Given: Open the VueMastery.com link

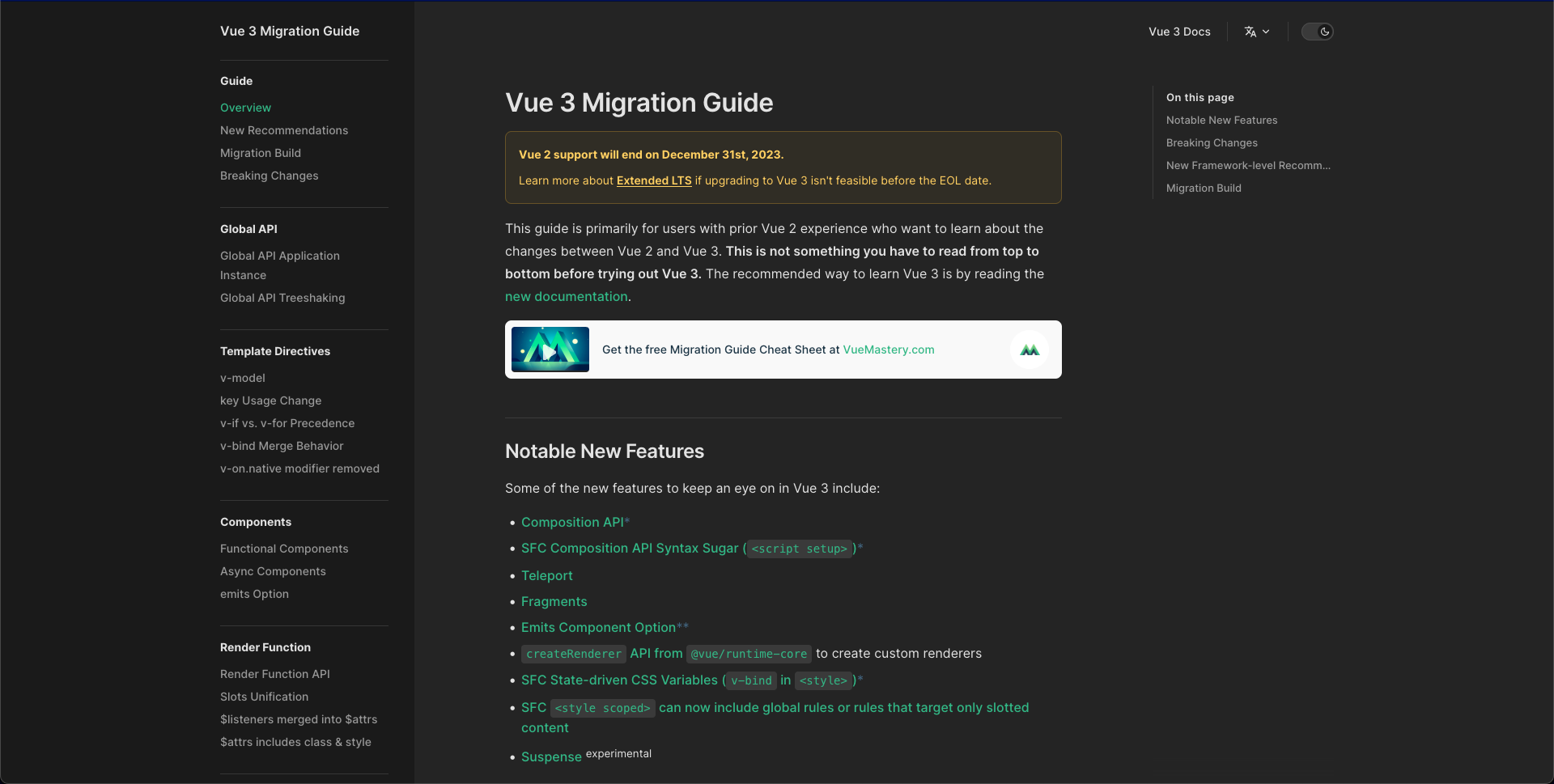Looking at the screenshot, I should 889,350.
